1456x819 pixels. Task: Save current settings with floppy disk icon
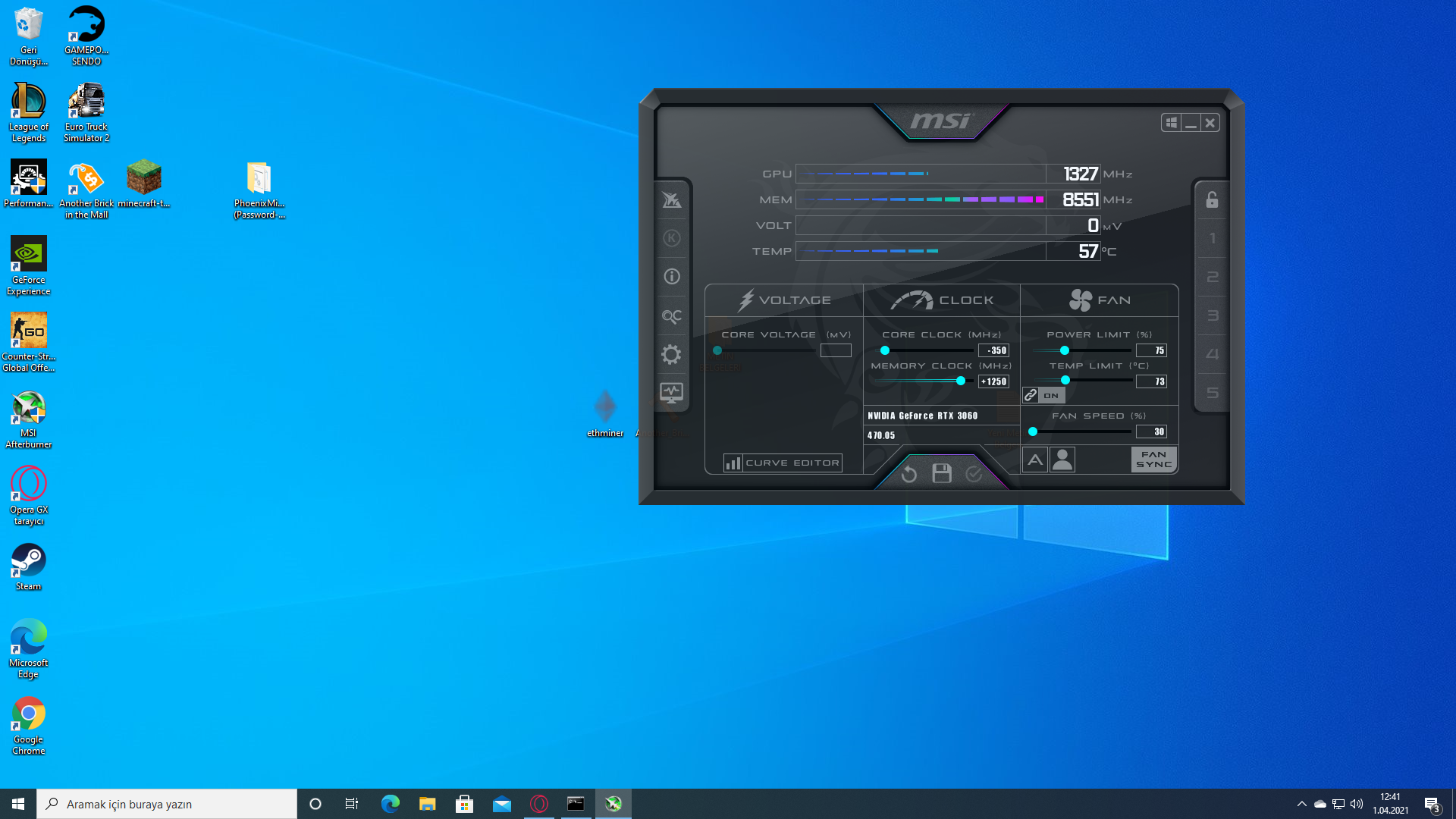[942, 474]
